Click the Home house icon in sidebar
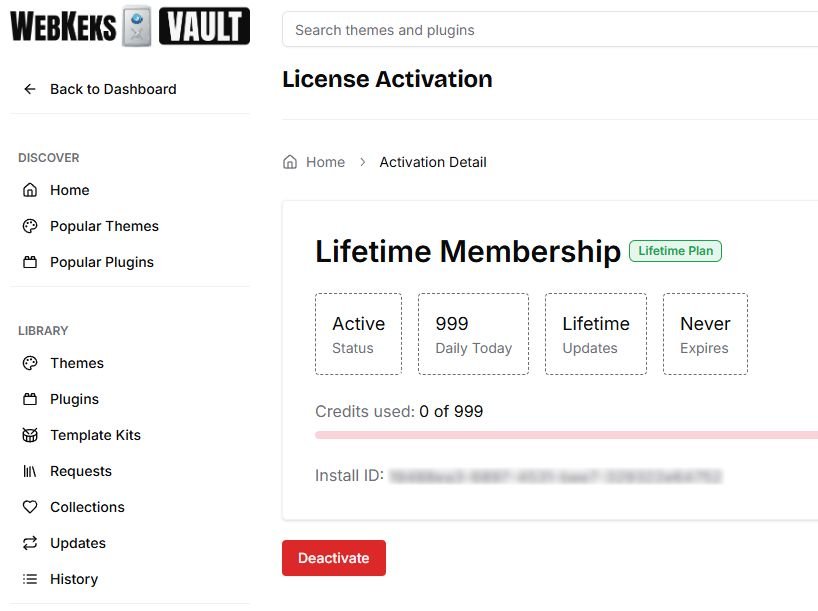The image size is (818, 611). tap(30, 190)
